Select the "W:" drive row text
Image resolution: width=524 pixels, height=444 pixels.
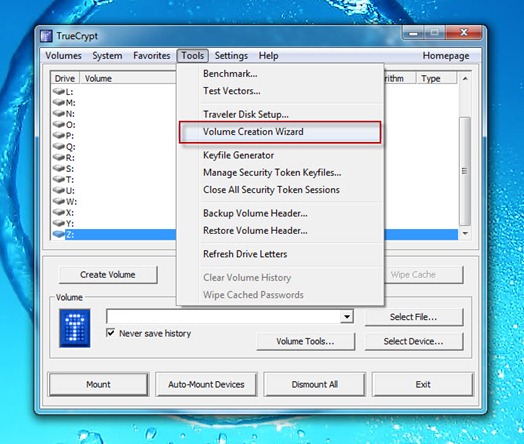tap(71, 202)
